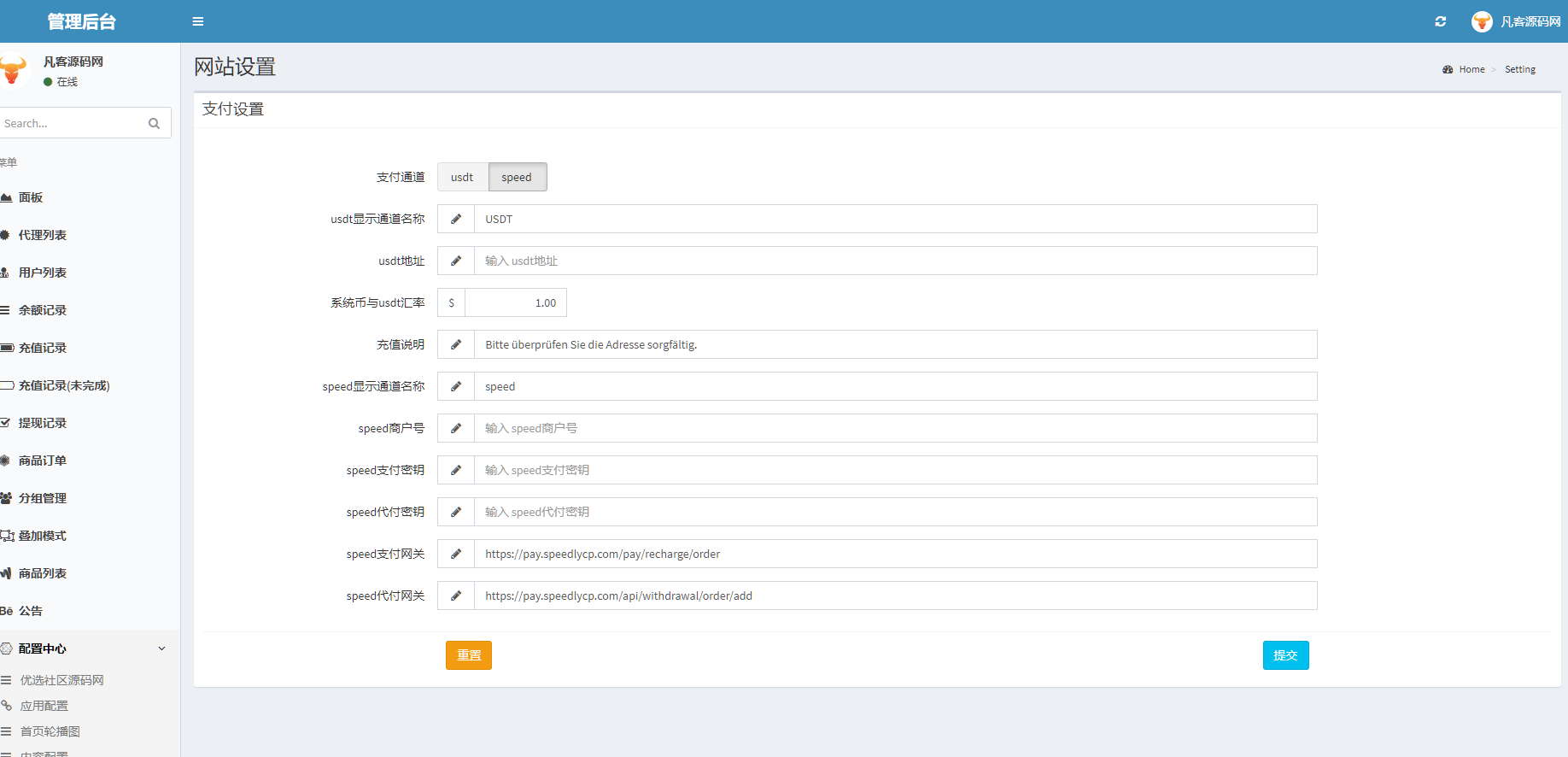Click the blue 提交 button
The width and height of the screenshot is (1568, 757).
click(1285, 655)
